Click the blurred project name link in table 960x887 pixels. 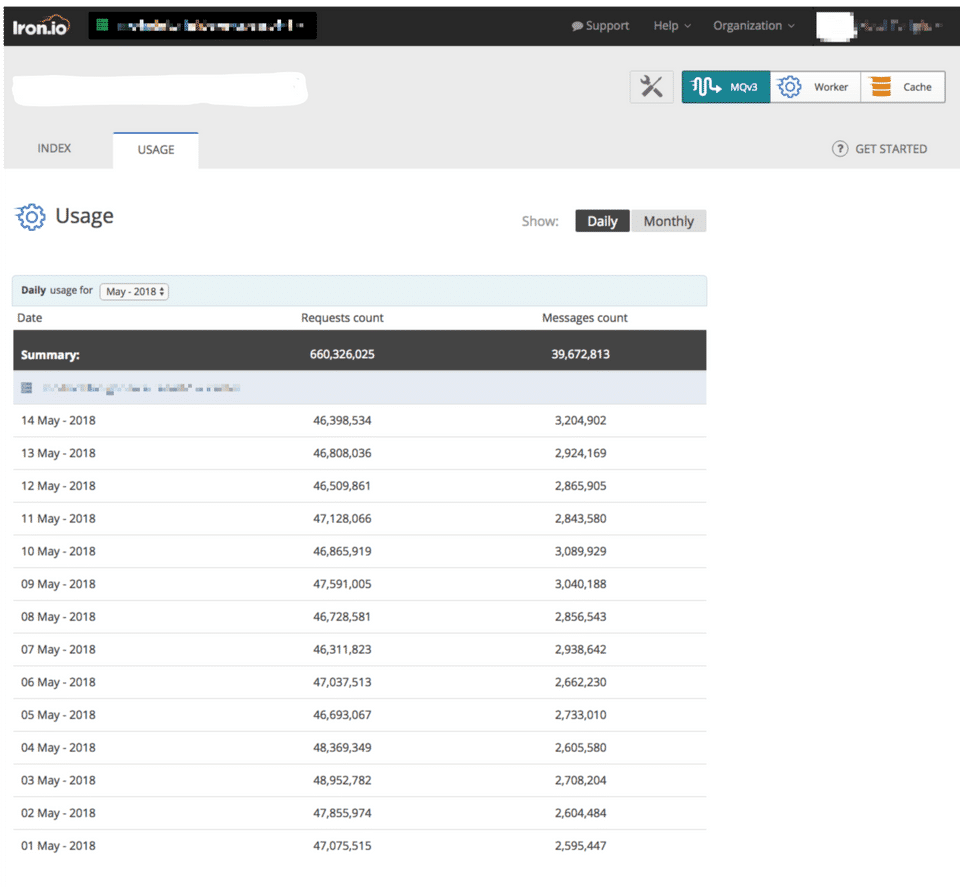pyautogui.click(x=141, y=388)
